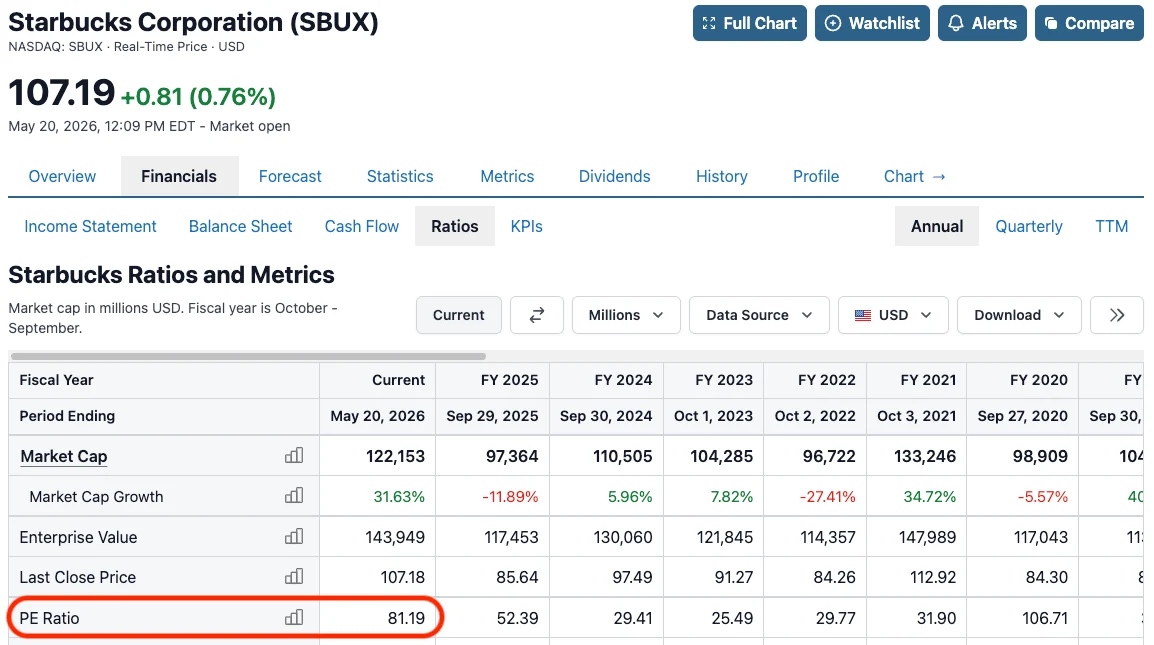Click the Market Cap Growth value 34.72%
This screenshot has width=1154, height=645.
(x=930, y=497)
